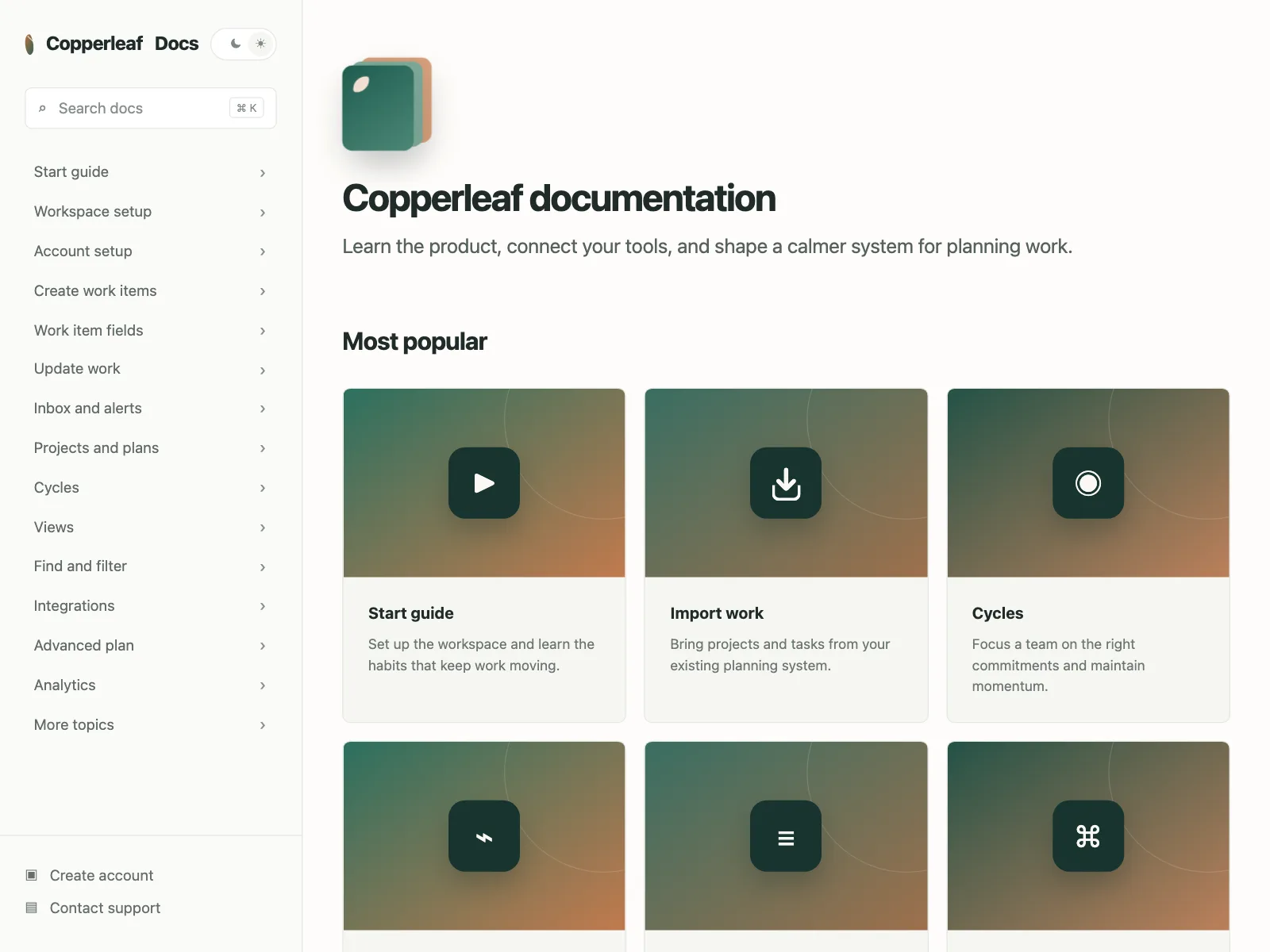Expand the Create work items chevron

click(x=263, y=291)
